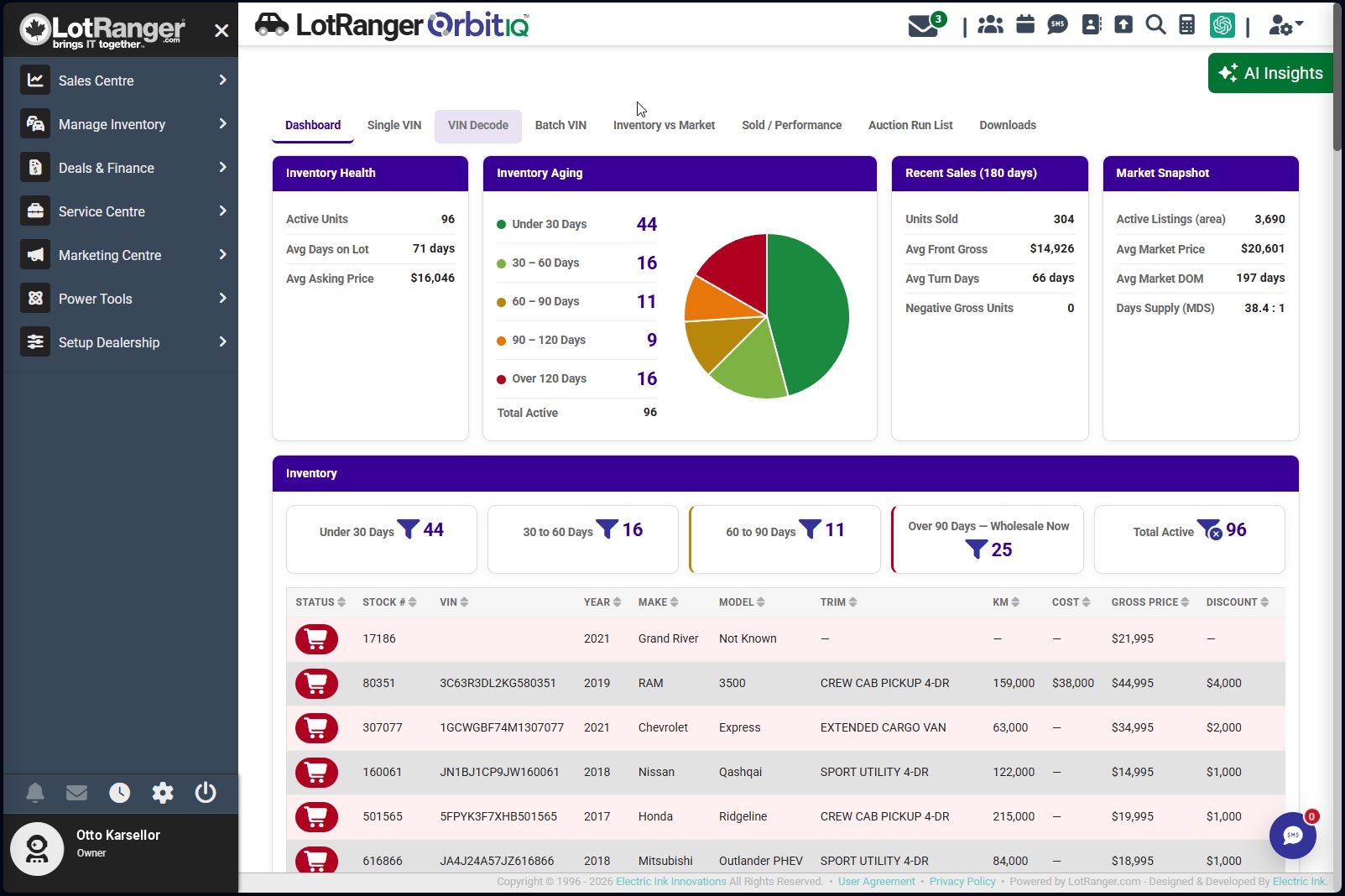The width and height of the screenshot is (1345, 896).
Task: Expand the Setup Dealership menu
Action: coord(121,342)
